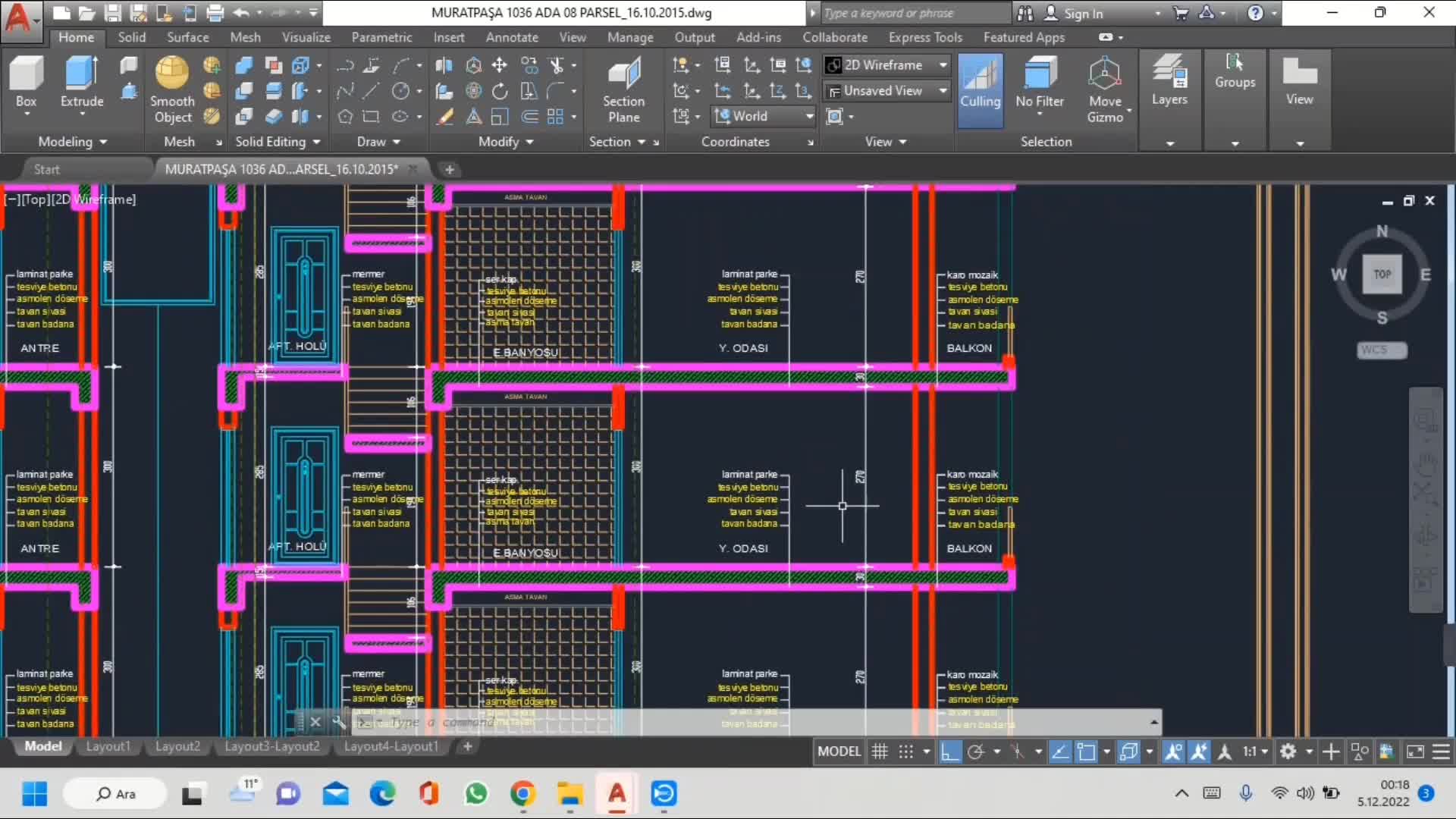
Task: Select the Box solid tool
Action: coord(26,85)
